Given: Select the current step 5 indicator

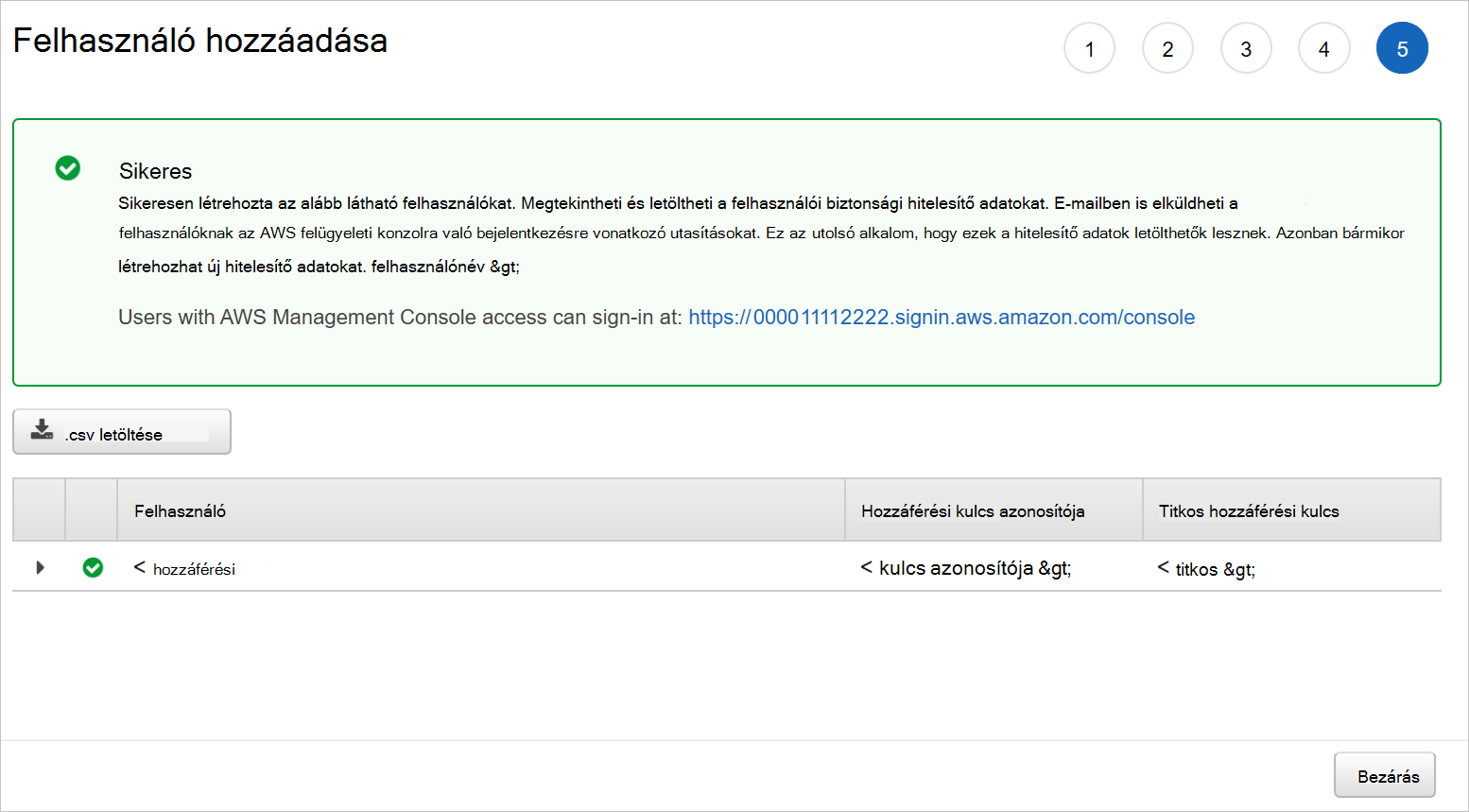Looking at the screenshot, I should point(1402,48).
